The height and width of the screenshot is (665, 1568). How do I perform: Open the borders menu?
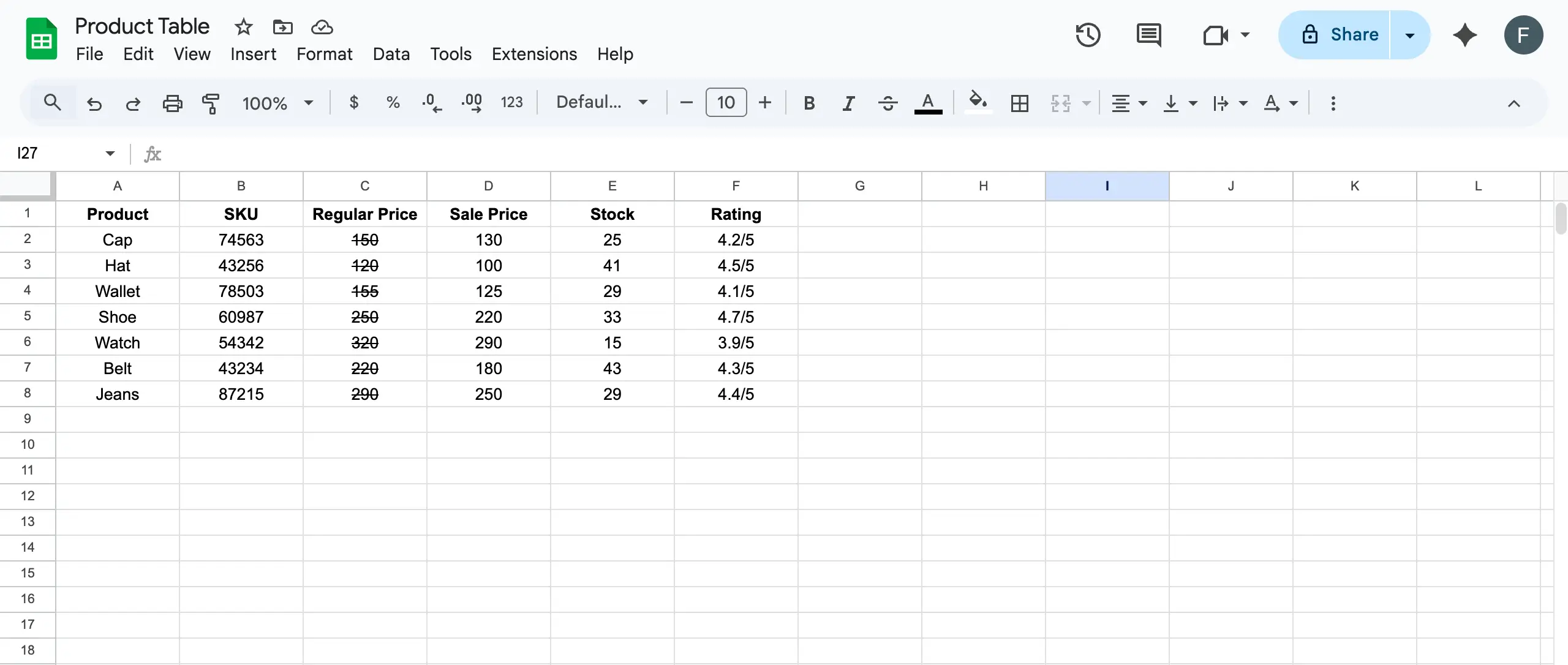coord(1019,103)
